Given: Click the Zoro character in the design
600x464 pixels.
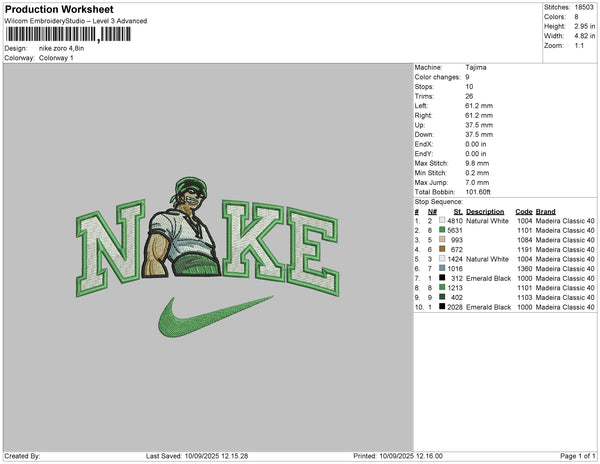Looking at the screenshot, I should (181, 227).
